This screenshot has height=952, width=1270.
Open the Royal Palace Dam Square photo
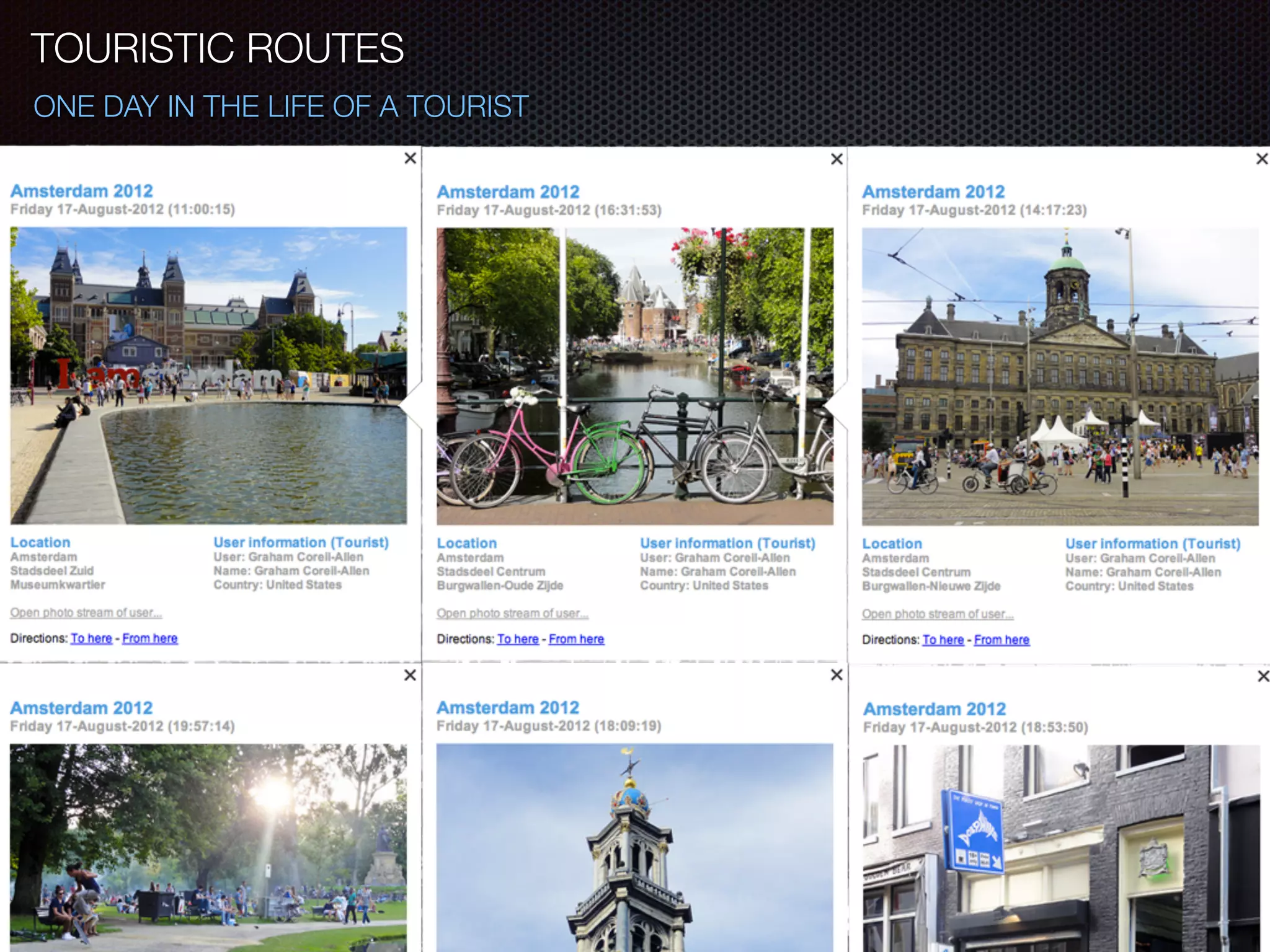[1060, 377]
